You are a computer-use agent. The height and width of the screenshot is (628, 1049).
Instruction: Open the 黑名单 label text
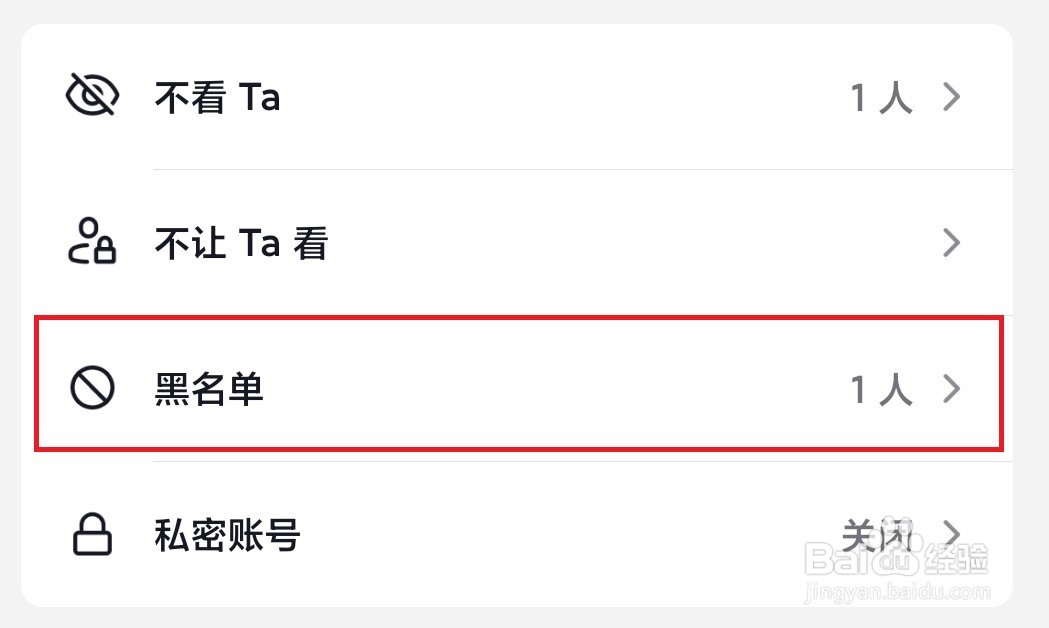[208, 389]
